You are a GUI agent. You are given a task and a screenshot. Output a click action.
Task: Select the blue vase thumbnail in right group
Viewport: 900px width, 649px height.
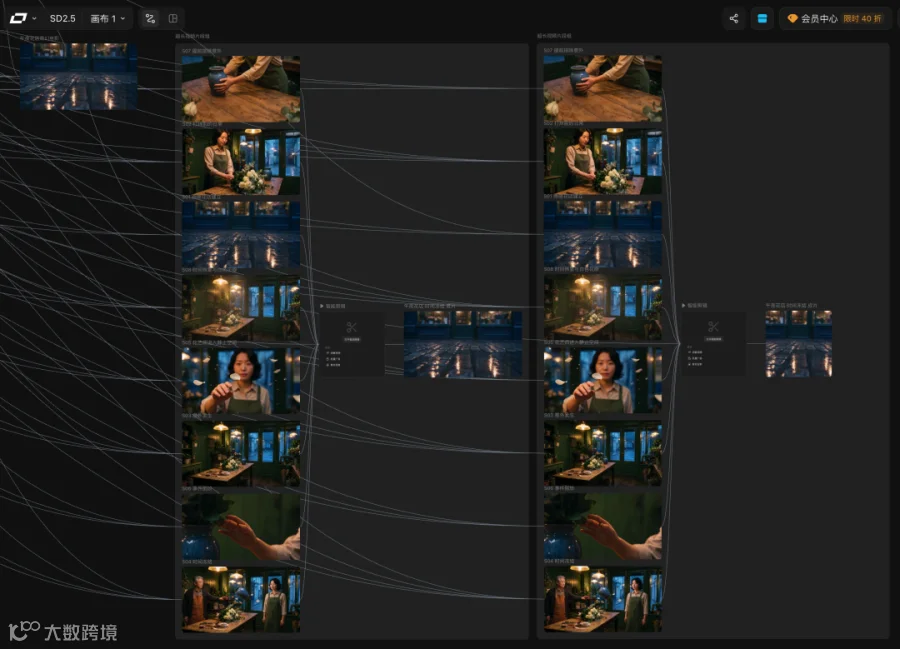pyautogui.click(x=603, y=88)
